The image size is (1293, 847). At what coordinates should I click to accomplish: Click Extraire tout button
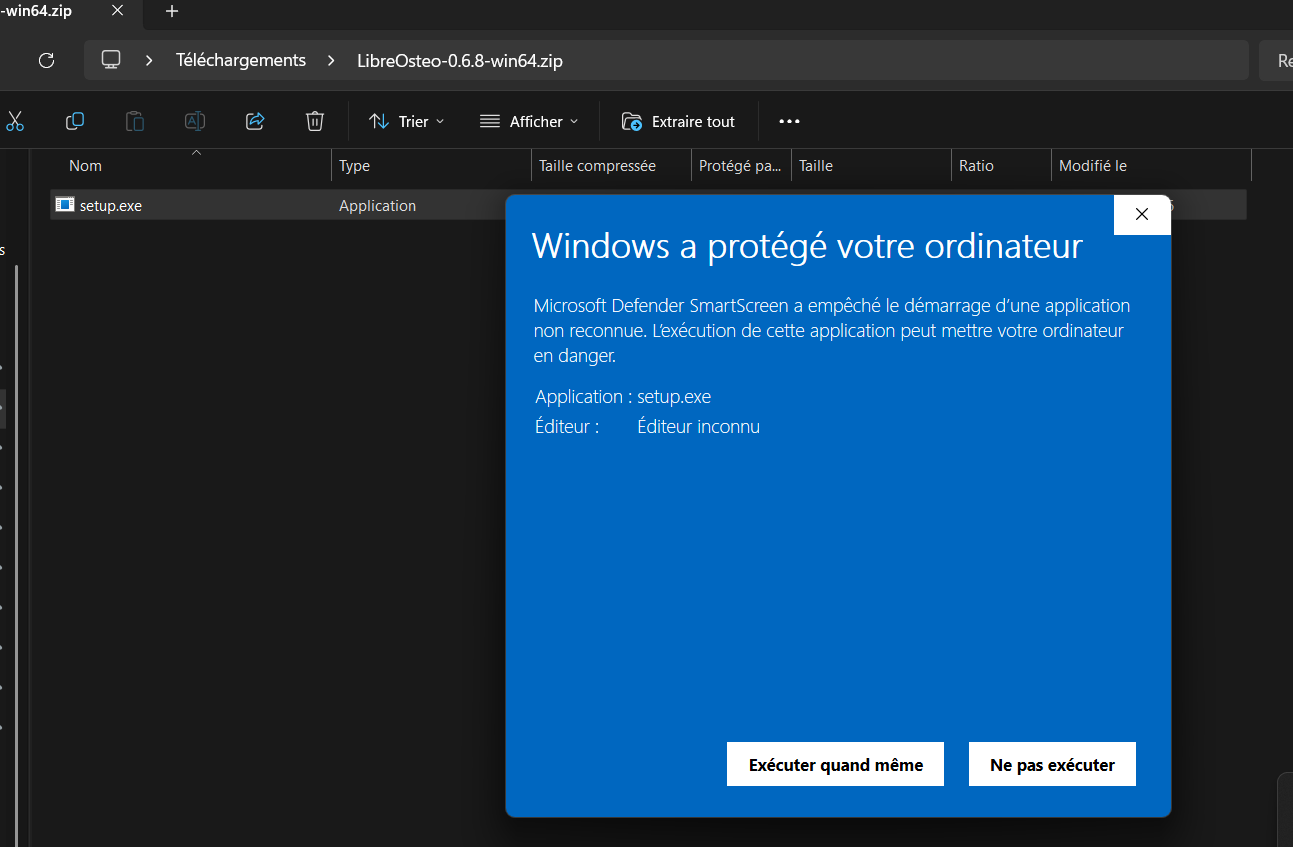pos(678,121)
